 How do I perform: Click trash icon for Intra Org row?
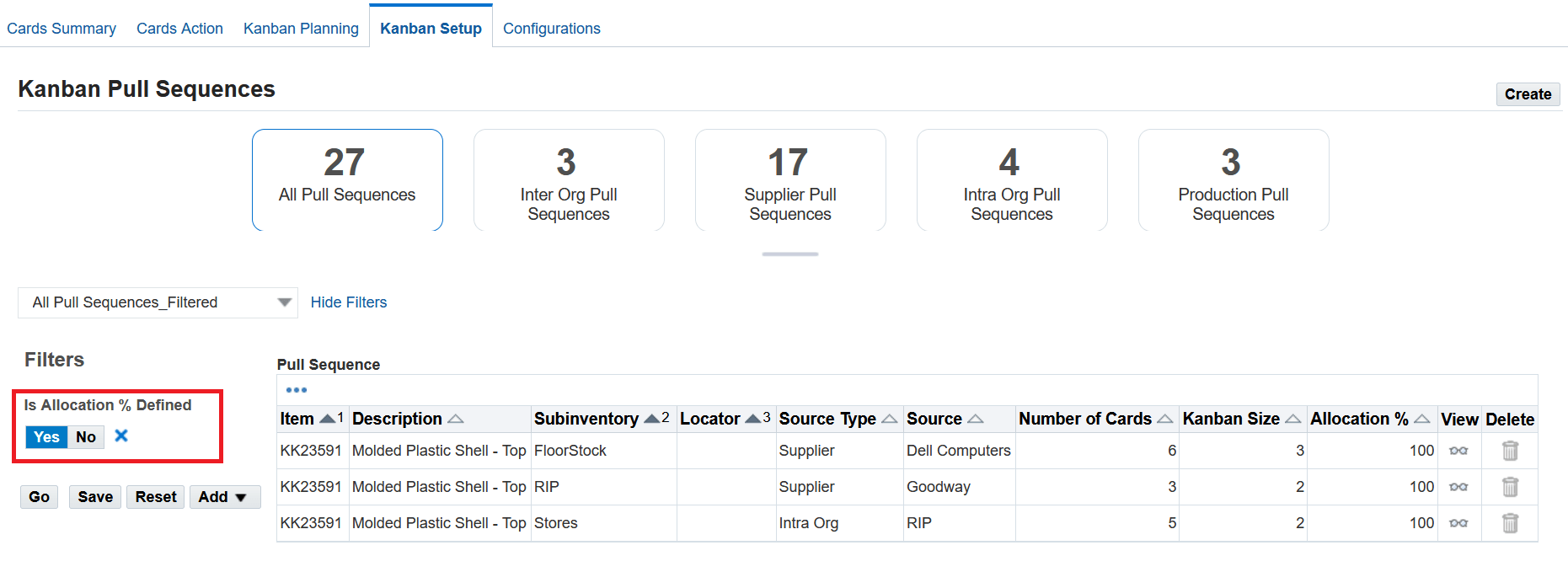(1510, 523)
